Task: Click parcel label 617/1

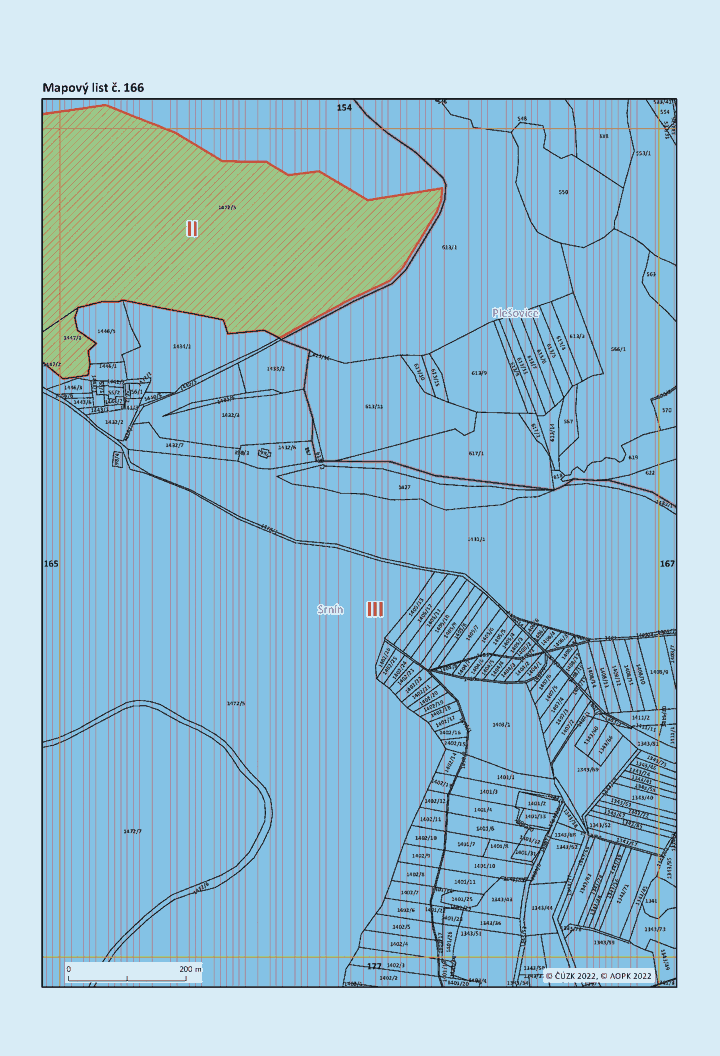Action: 476,453
